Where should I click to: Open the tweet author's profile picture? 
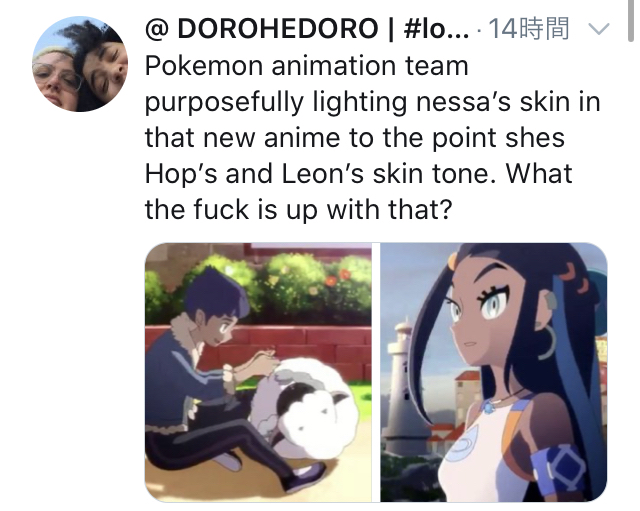coord(80,64)
